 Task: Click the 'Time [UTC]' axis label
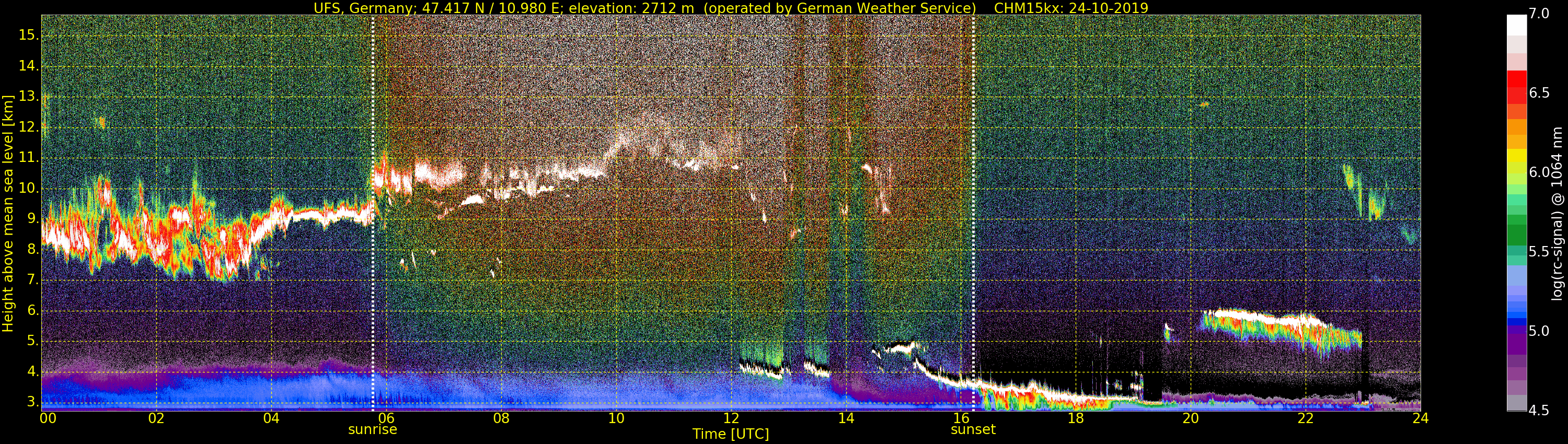731,434
